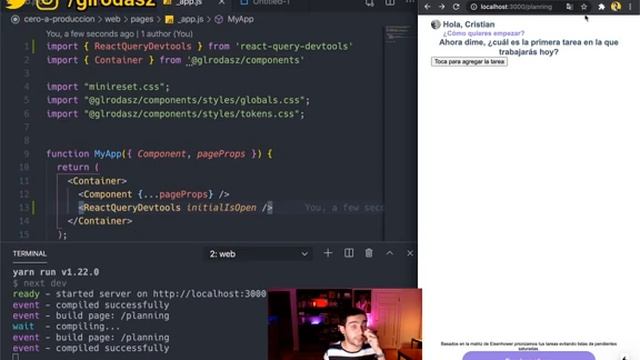Open the browser three-dot menu
This screenshot has height=360, width=640.
[630, 7]
